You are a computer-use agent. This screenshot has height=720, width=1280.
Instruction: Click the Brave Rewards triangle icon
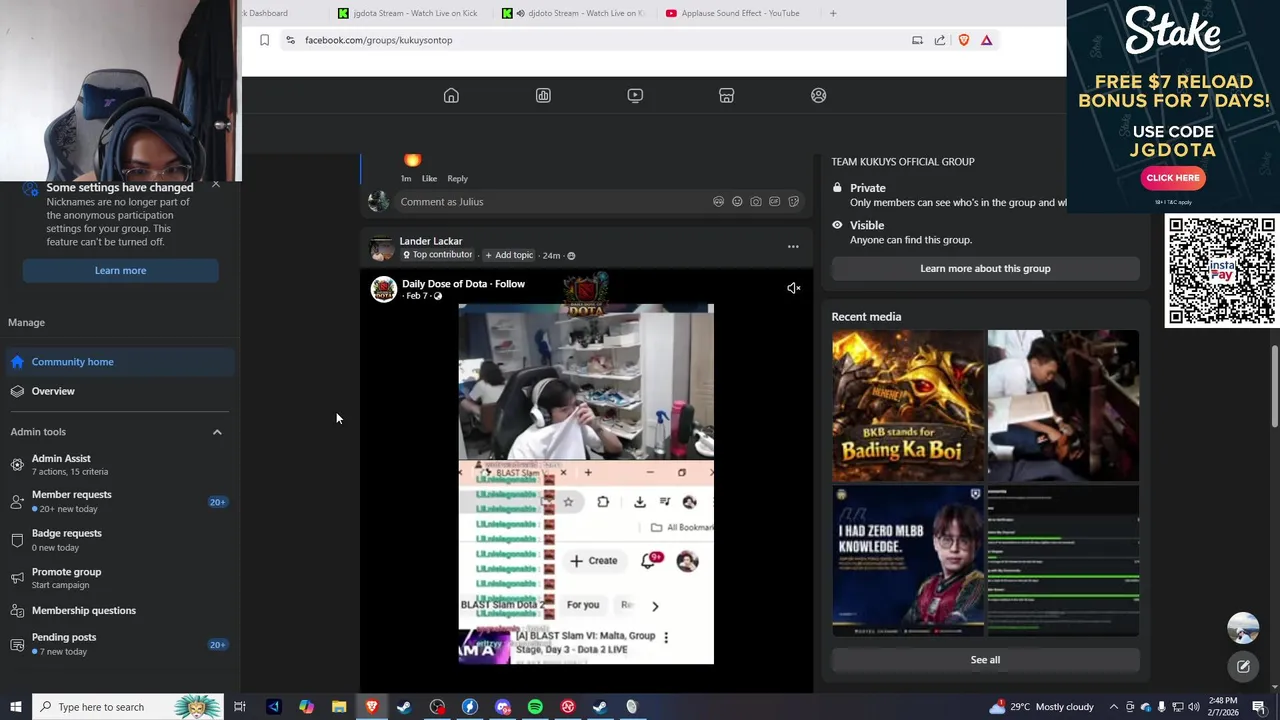pos(987,40)
